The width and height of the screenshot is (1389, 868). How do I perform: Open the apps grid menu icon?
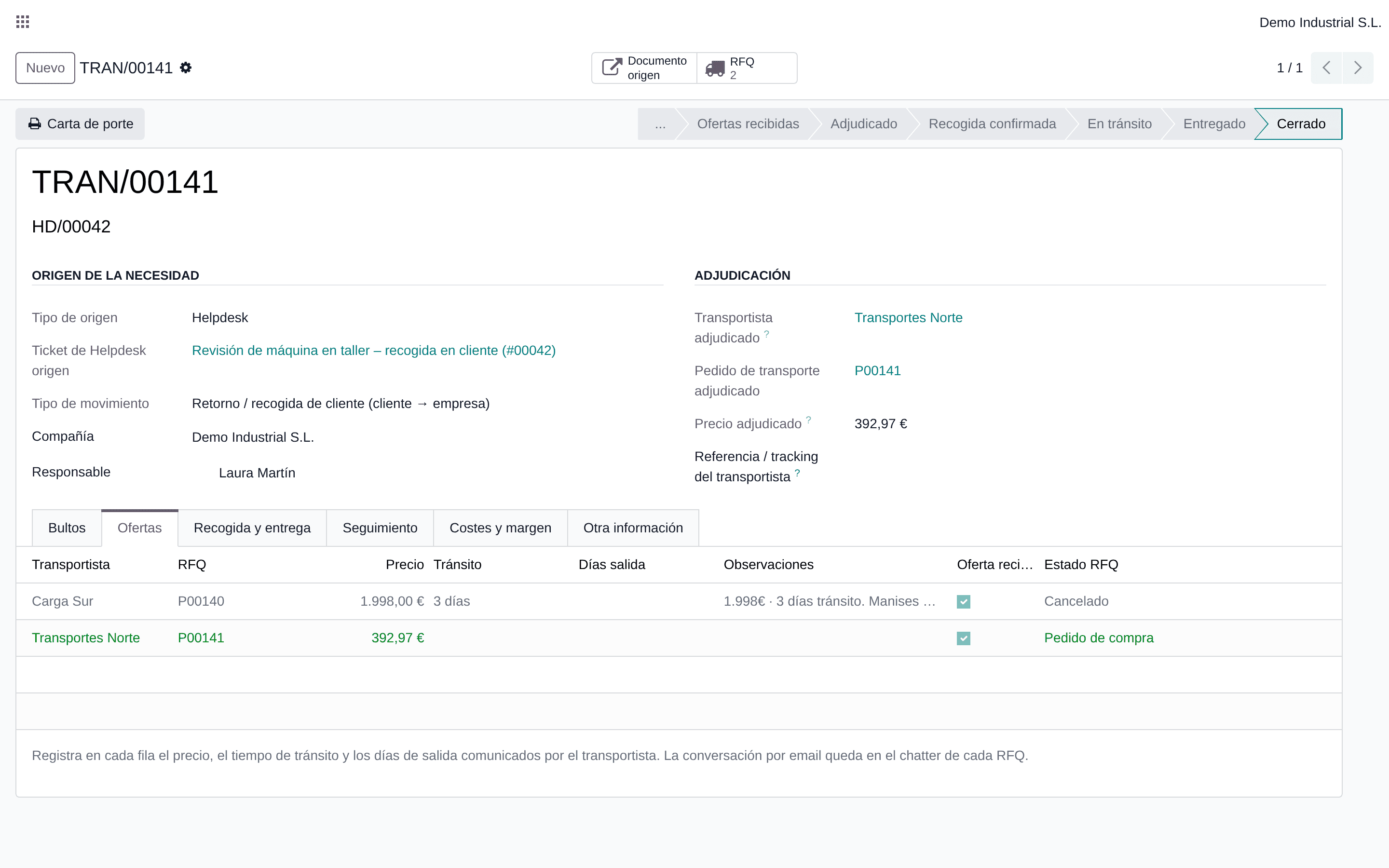[22, 22]
